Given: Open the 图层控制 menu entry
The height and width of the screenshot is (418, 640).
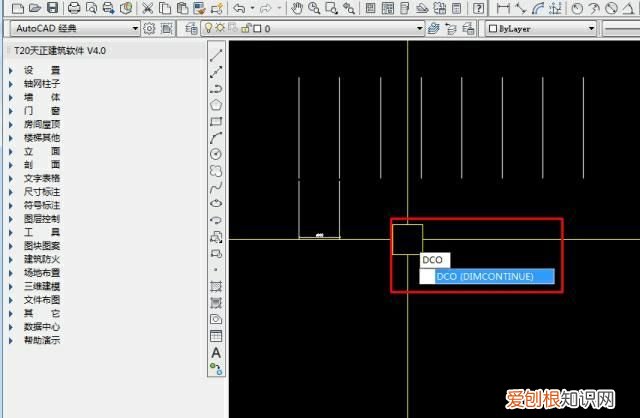Looking at the screenshot, I should coord(41,218).
